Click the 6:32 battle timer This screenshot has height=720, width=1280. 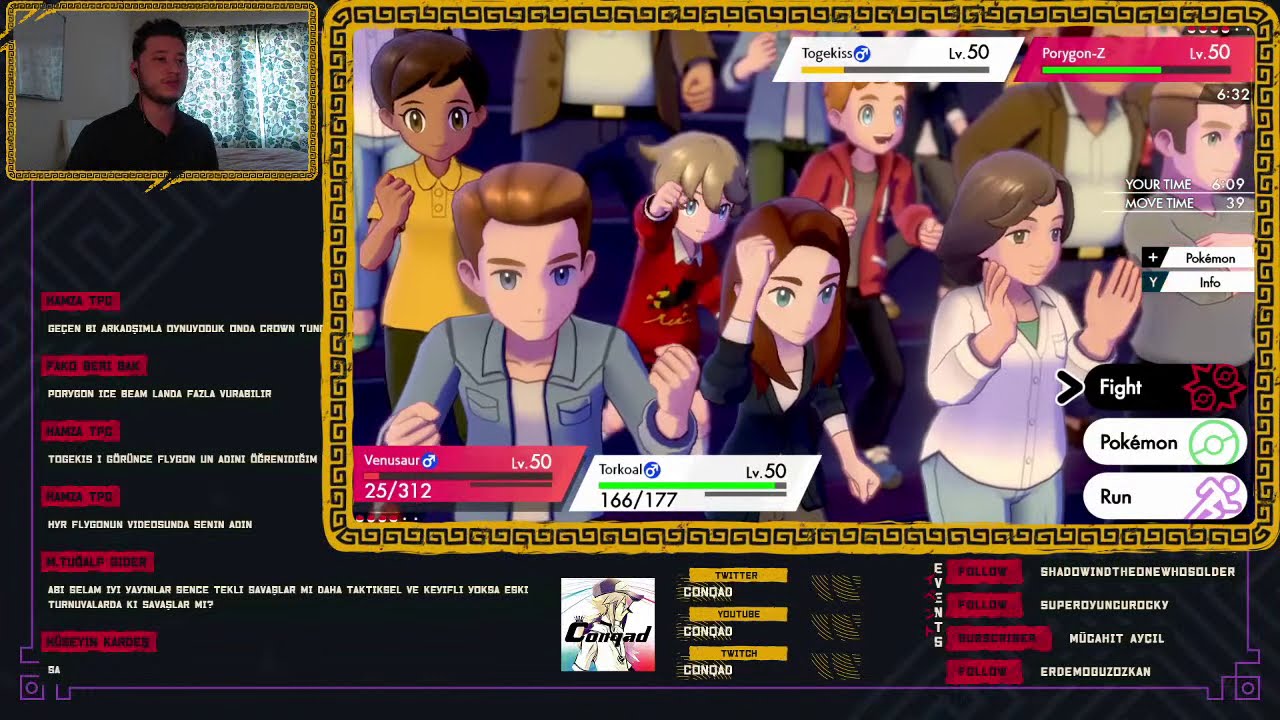coord(1233,95)
